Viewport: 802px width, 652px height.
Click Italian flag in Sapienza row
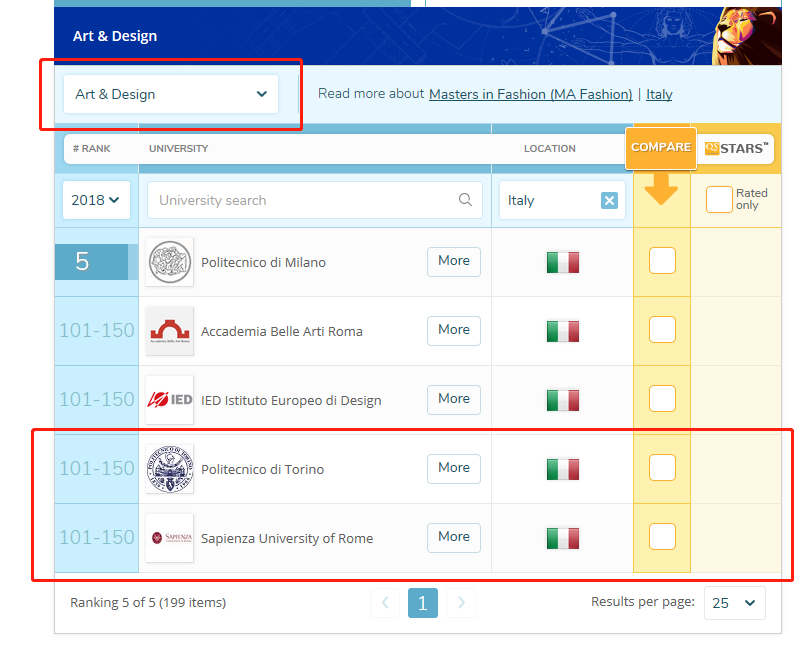pos(563,538)
